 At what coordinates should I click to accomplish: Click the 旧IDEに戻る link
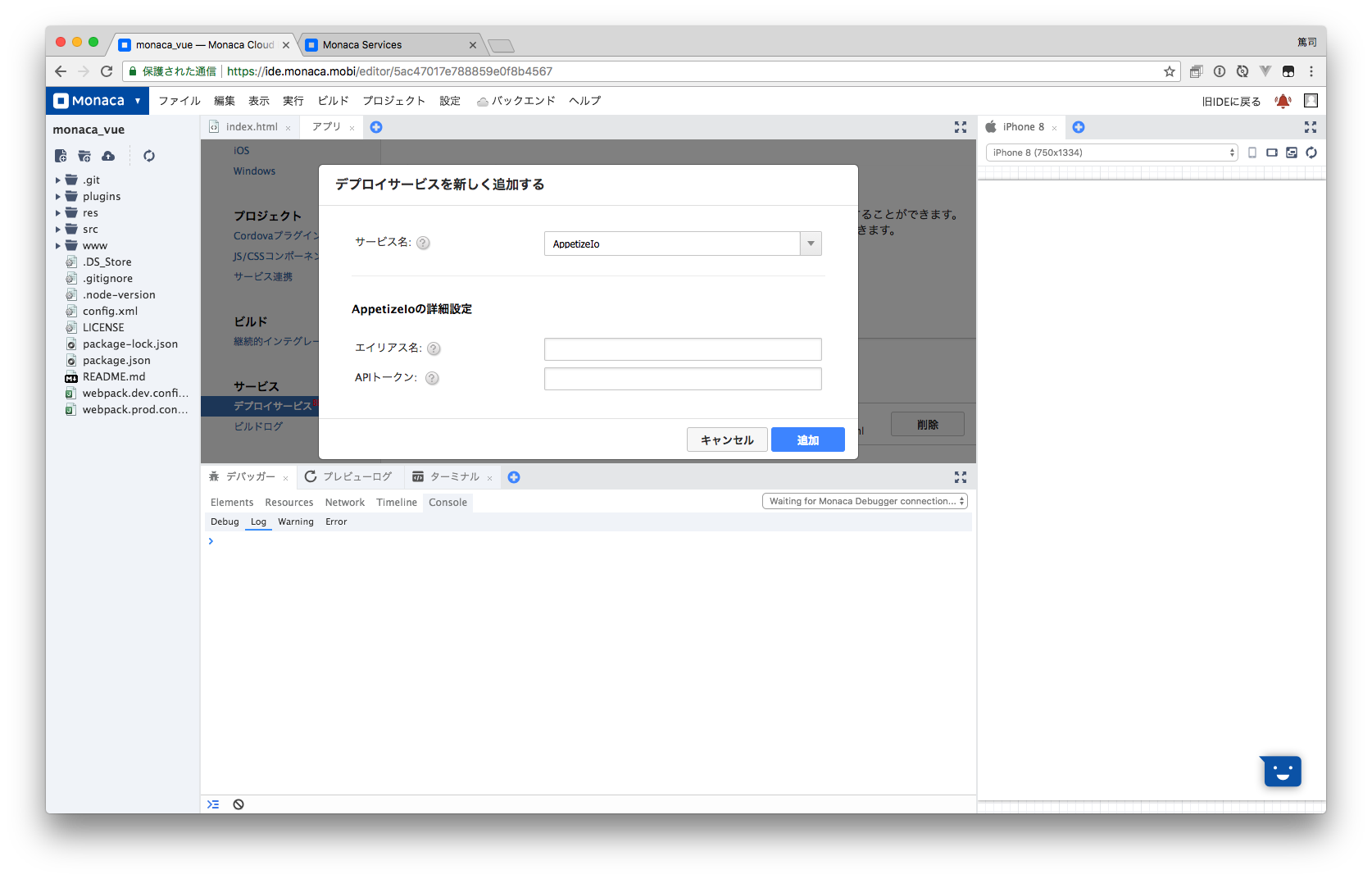(x=1231, y=102)
